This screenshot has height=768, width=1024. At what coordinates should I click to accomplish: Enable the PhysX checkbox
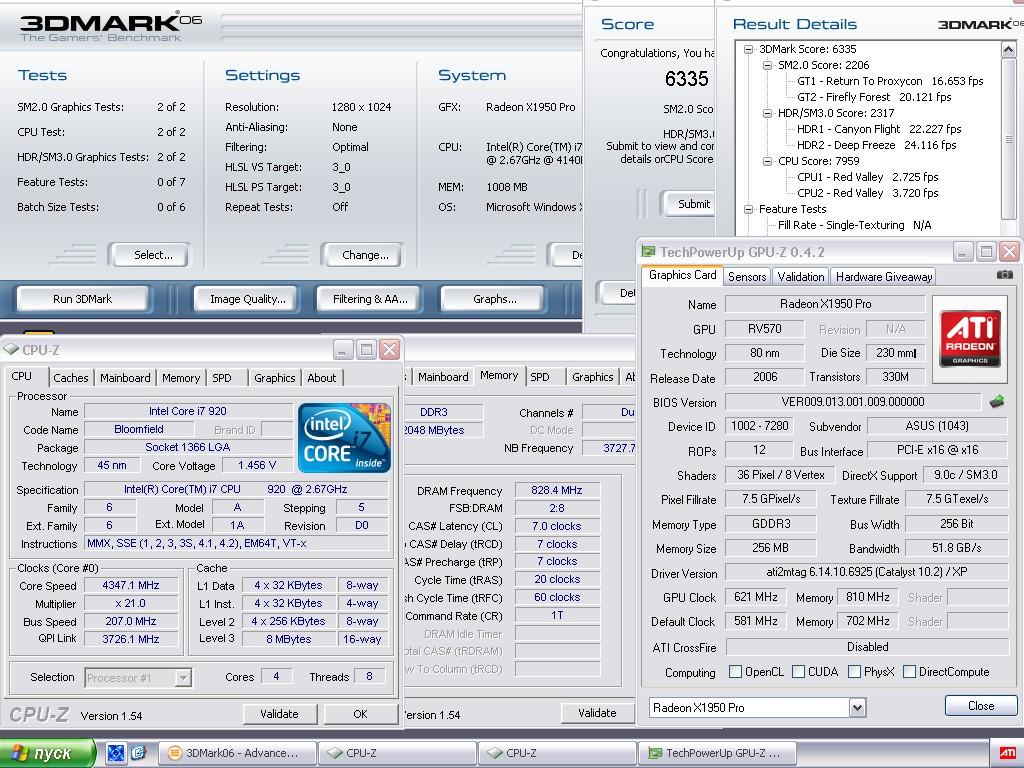854,671
